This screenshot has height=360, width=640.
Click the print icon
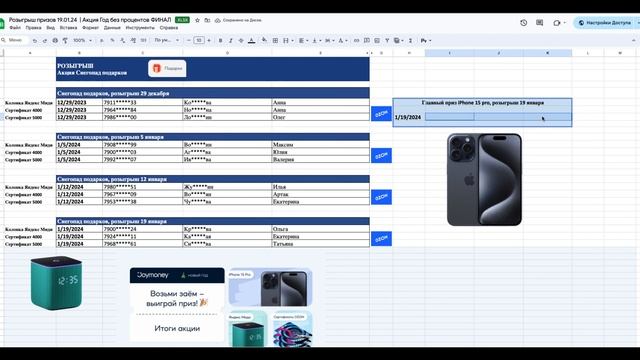click(x=55, y=40)
